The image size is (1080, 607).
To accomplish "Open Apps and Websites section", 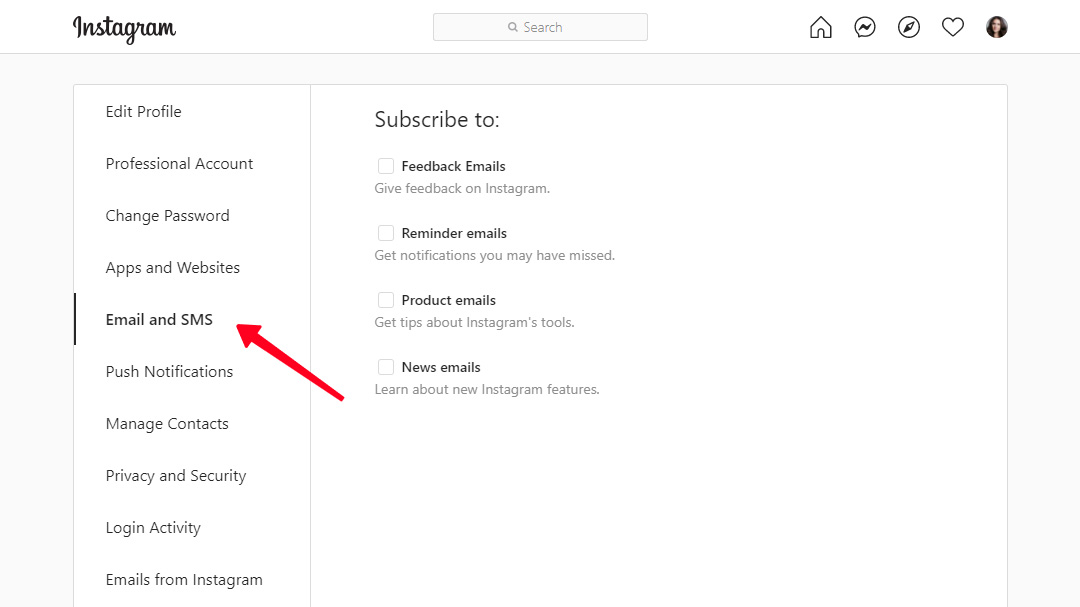I will 173,267.
